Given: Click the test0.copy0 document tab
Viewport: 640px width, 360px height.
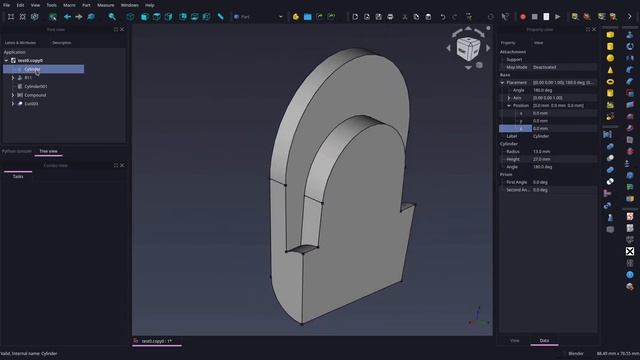Looking at the screenshot, I should (x=157, y=341).
